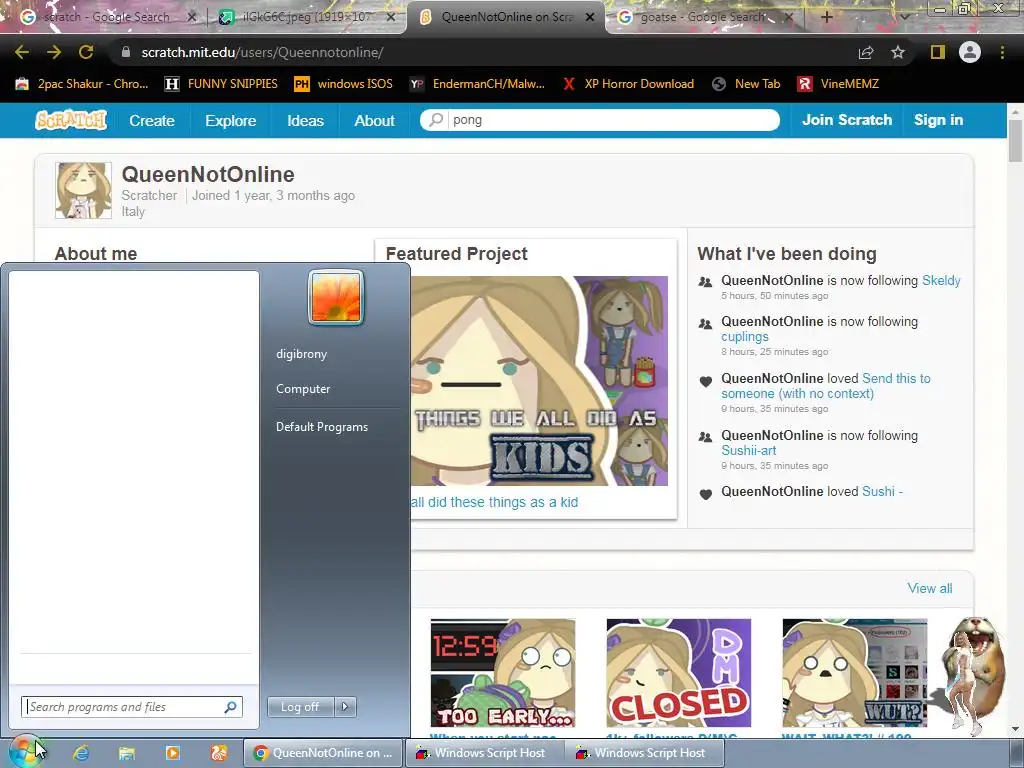Reload the Scratch page
This screenshot has width=1024, height=768.
(86, 52)
